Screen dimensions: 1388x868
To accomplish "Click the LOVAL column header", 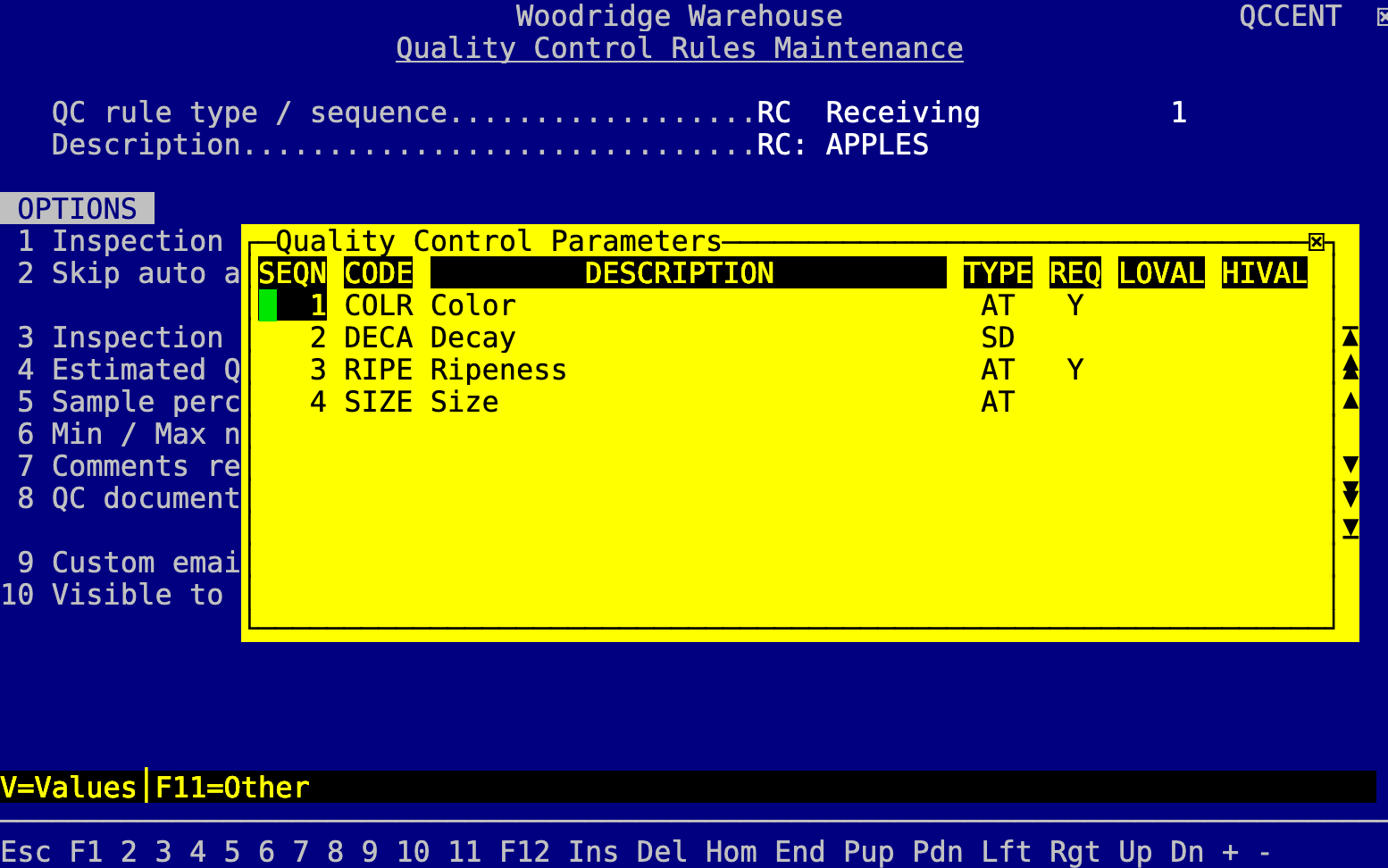I will (1161, 273).
